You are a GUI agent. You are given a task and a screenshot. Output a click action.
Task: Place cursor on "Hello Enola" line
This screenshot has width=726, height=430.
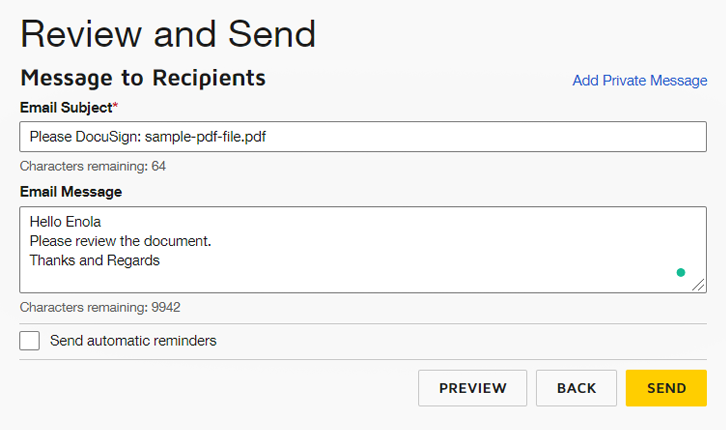(65, 222)
